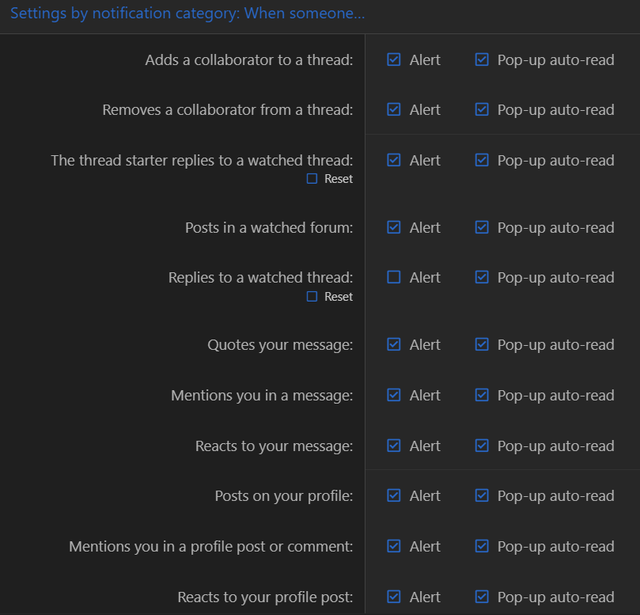Toggle Pop-up auto-read for reacts to your message
640x615 pixels.
(x=482, y=446)
